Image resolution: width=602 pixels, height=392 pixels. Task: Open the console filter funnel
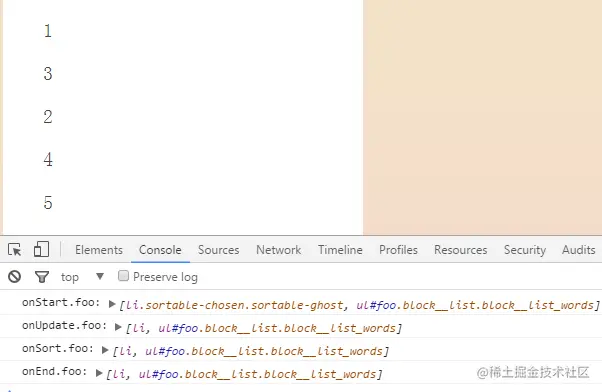click(x=42, y=276)
